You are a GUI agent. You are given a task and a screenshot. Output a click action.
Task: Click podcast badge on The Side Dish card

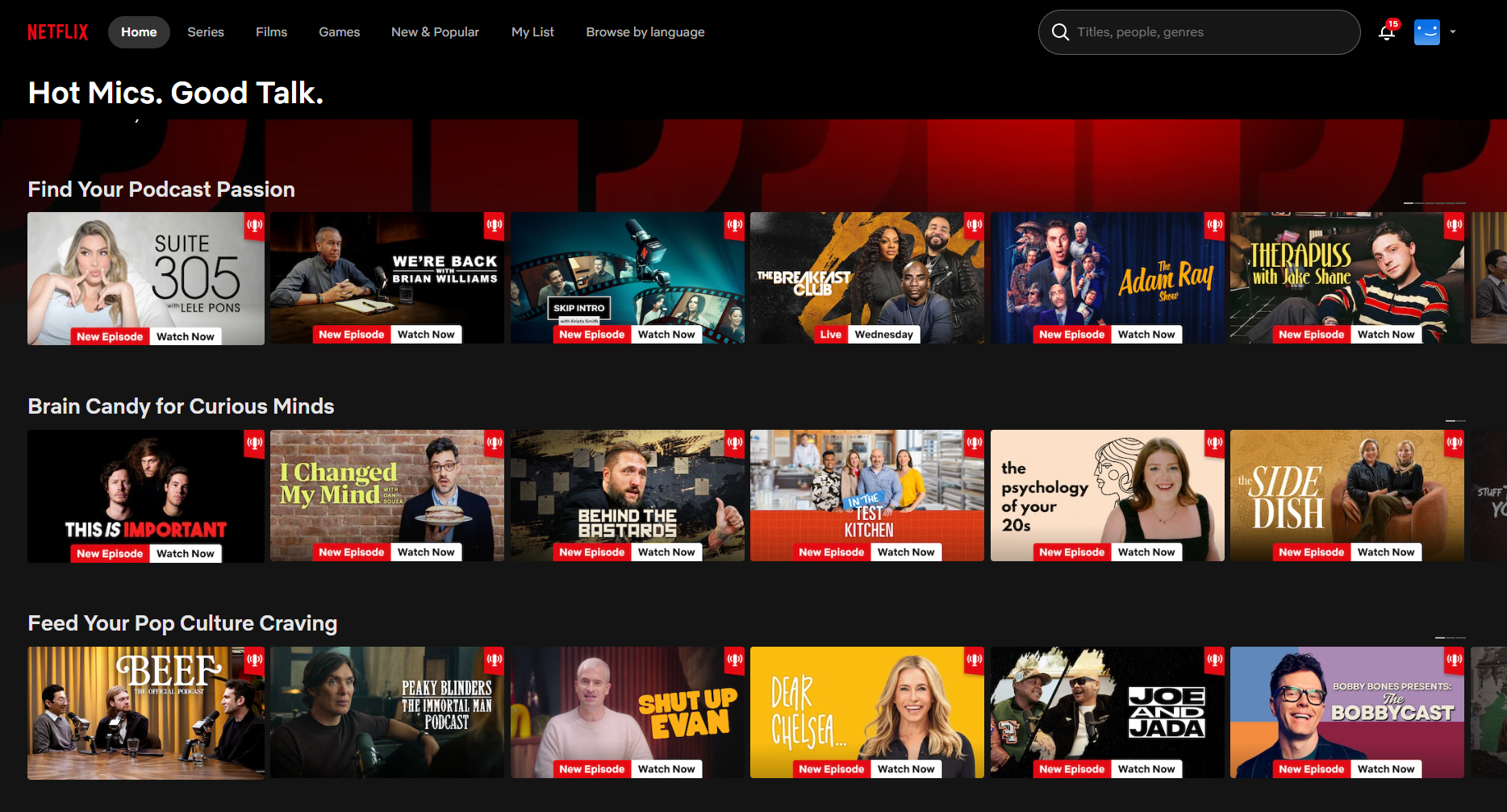[1455, 443]
